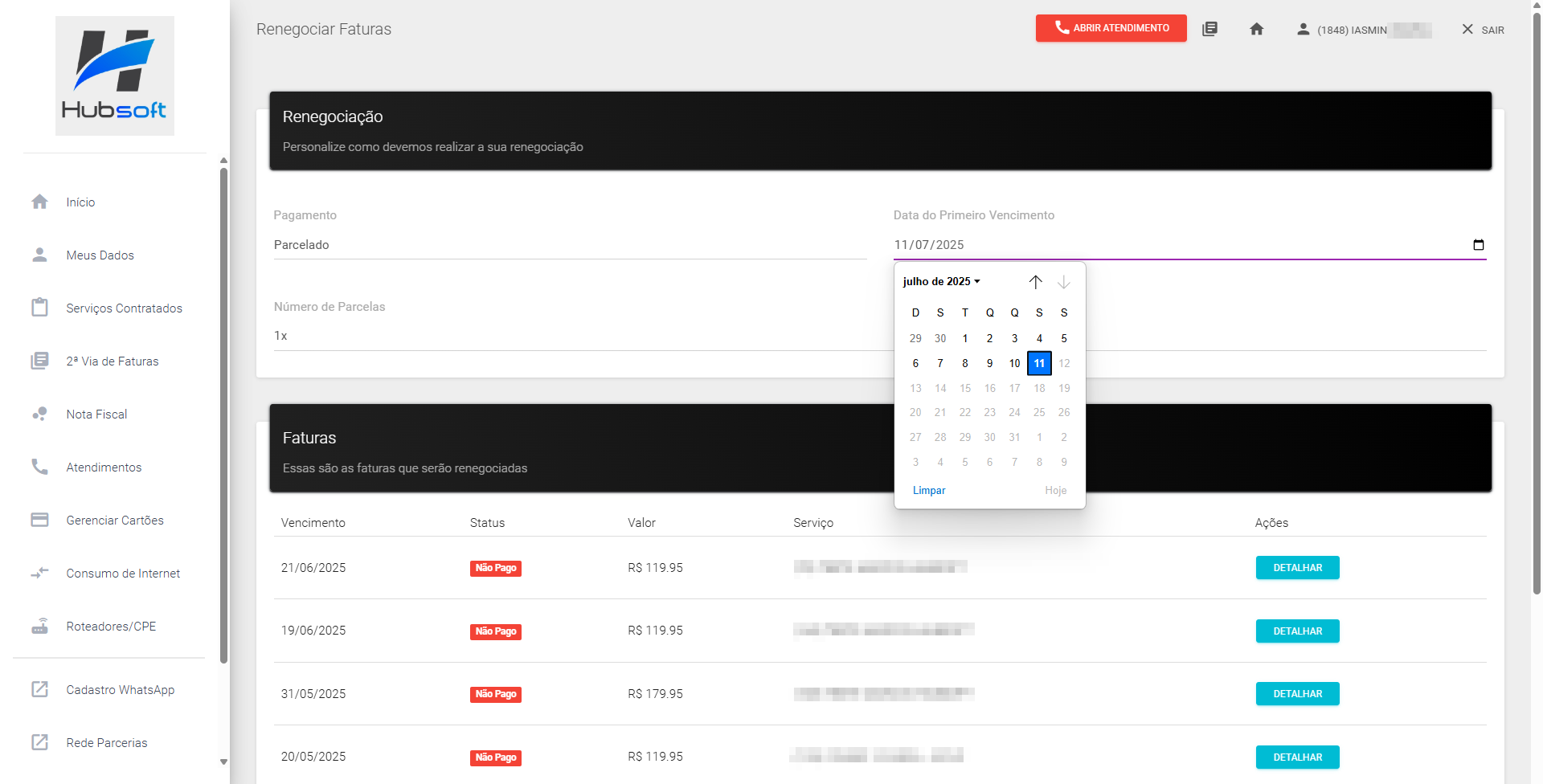
Task: Click SAIR logout text
Action: pos(1492,30)
